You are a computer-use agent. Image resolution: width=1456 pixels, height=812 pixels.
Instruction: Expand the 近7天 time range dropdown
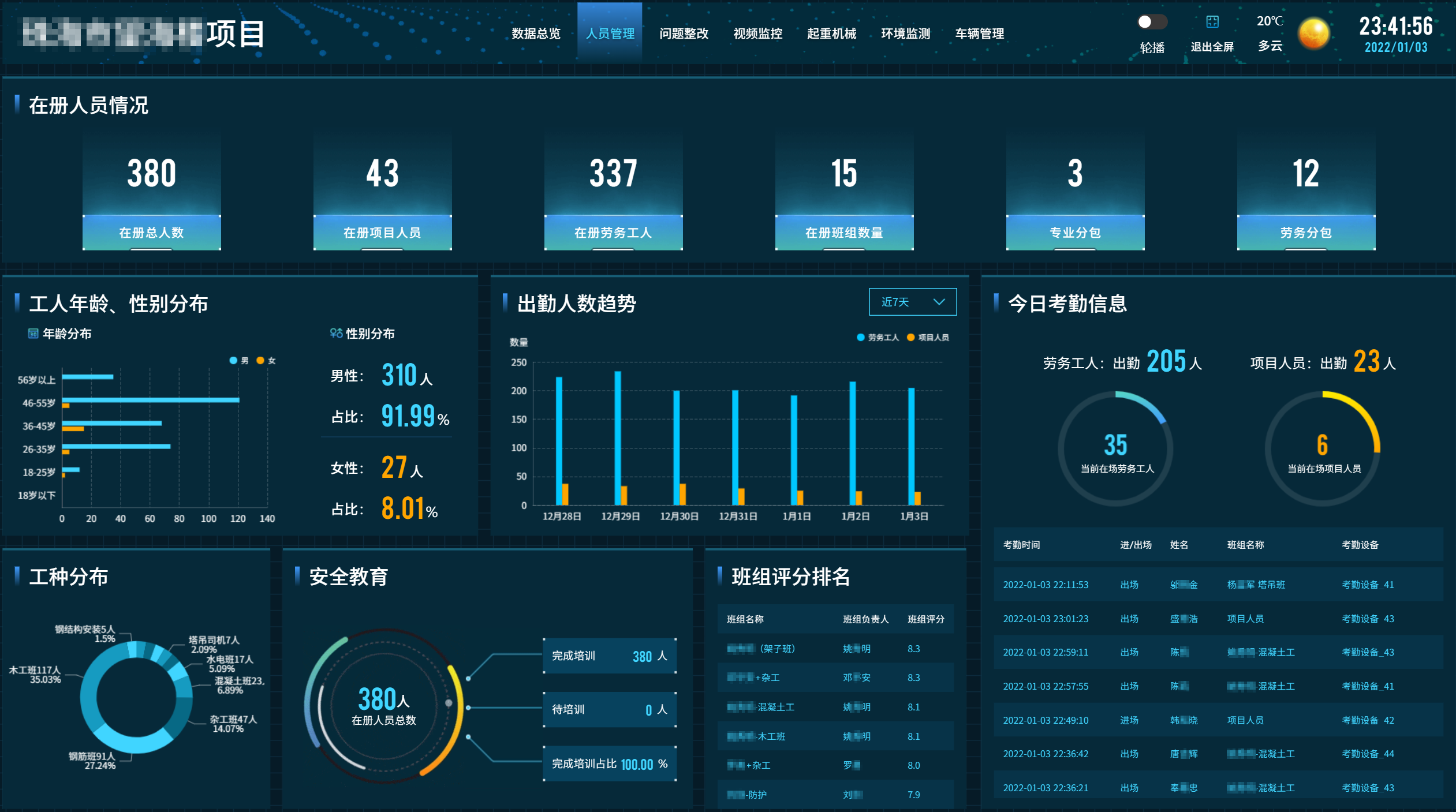click(x=913, y=302)
